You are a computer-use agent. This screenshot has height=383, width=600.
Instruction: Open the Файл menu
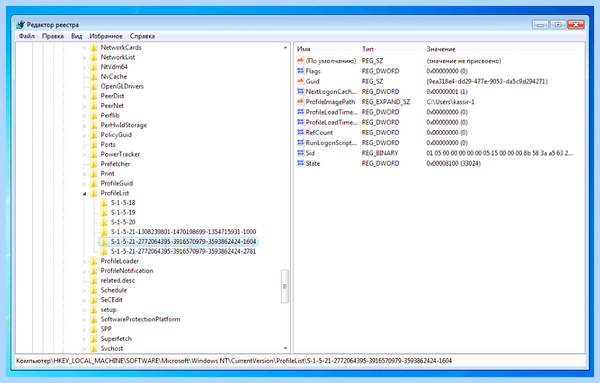(x=27, y=36)
